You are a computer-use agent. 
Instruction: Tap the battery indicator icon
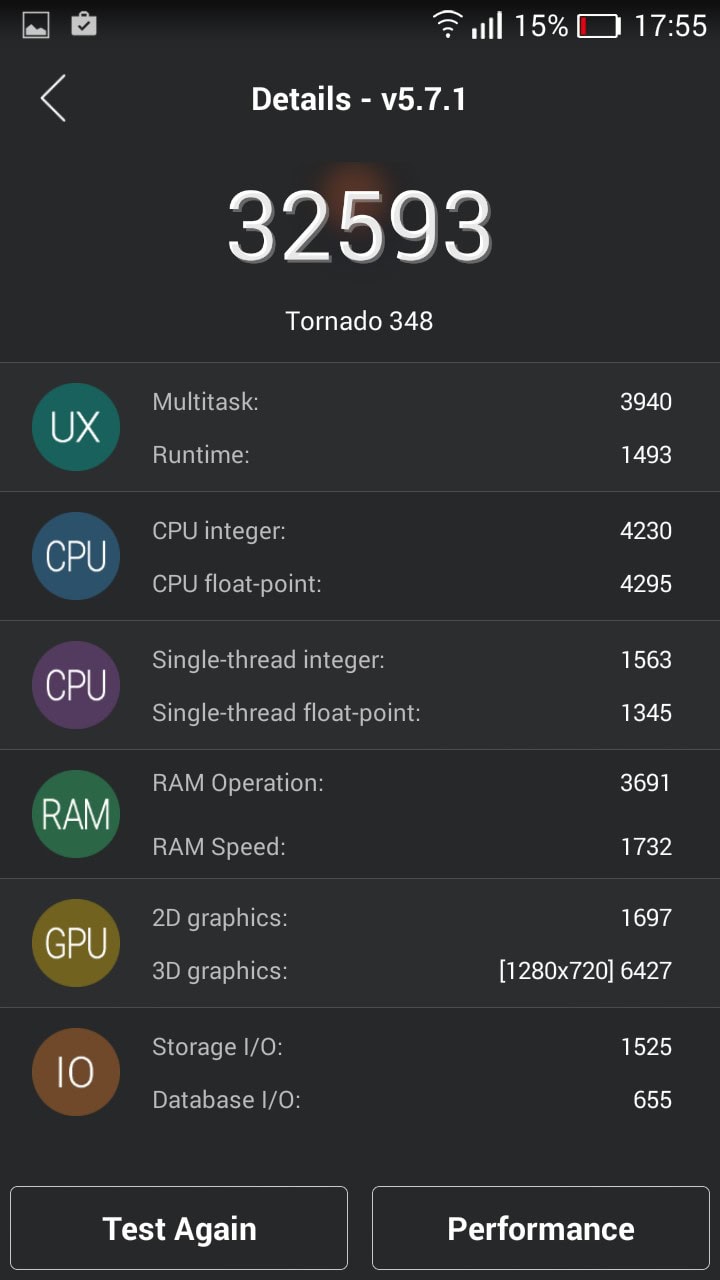tap(599, 25)
